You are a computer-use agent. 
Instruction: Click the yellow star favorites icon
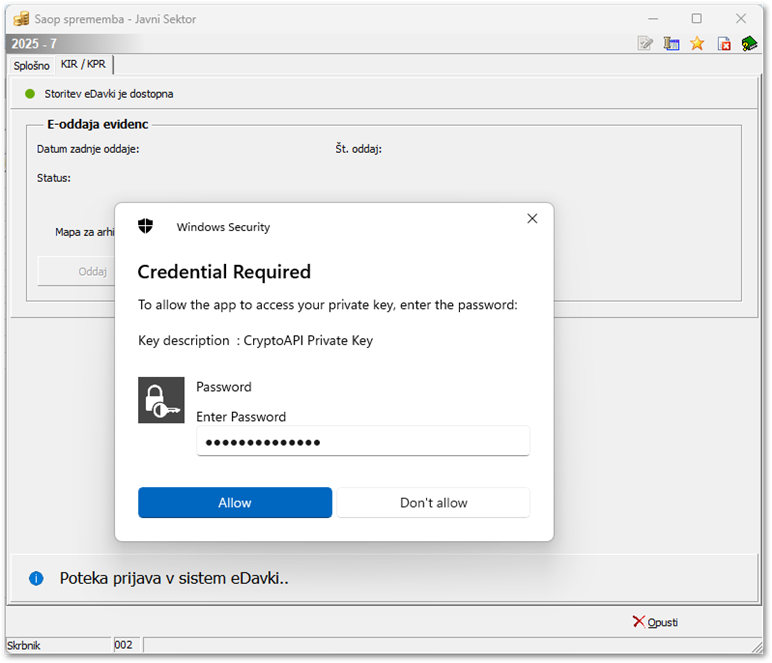pyautogui.click(x=697, y=44)
